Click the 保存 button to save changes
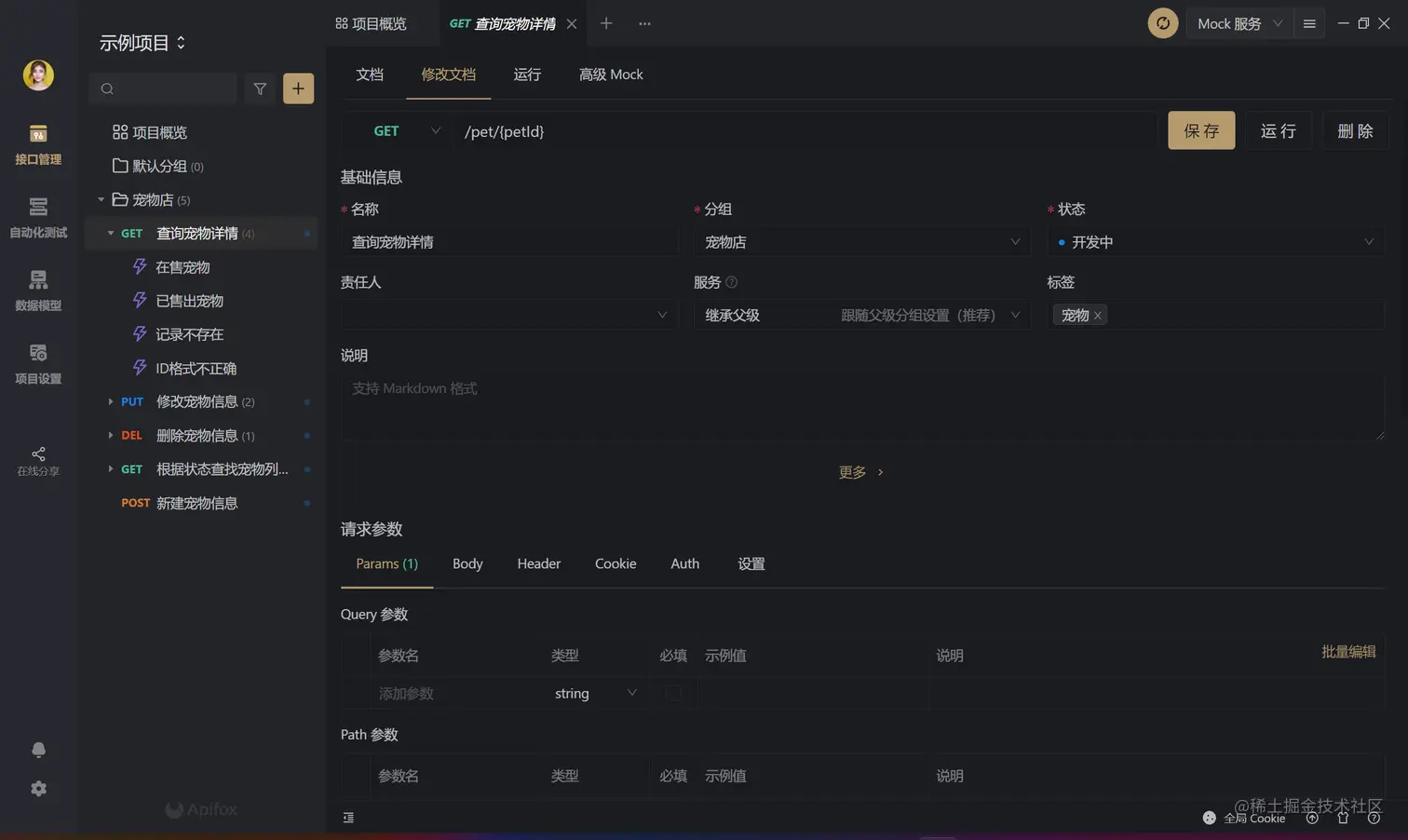The width and height of the screenshot is (1408, 840). coord(1201,130)
